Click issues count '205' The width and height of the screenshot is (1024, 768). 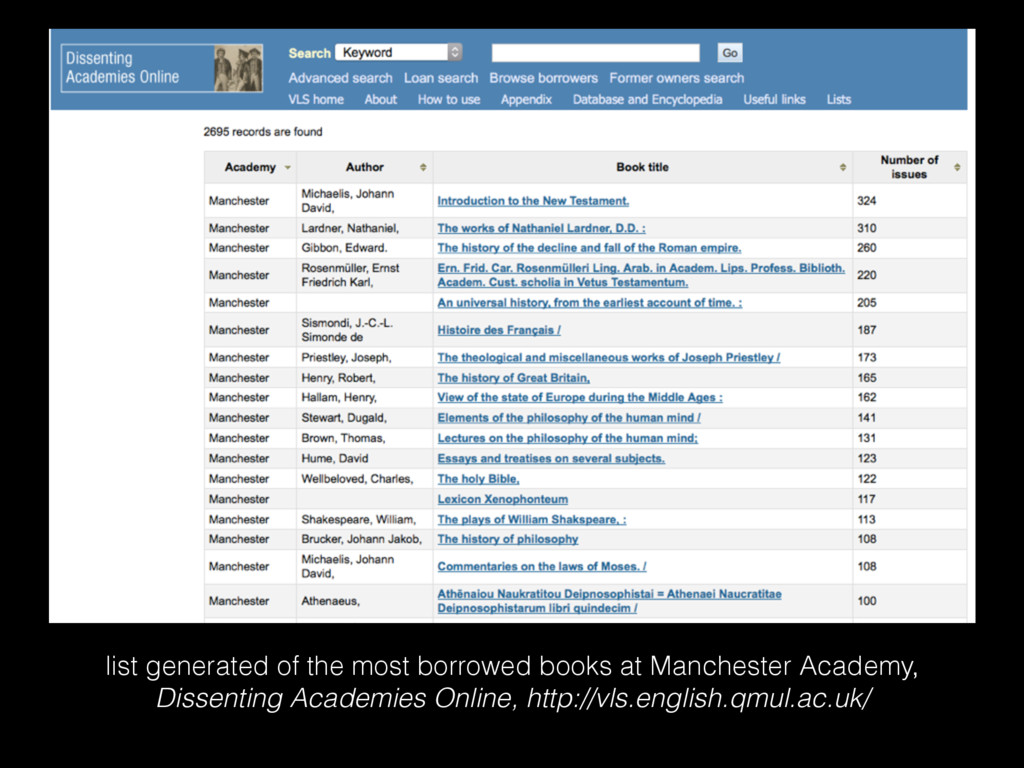tap(867, 303)
